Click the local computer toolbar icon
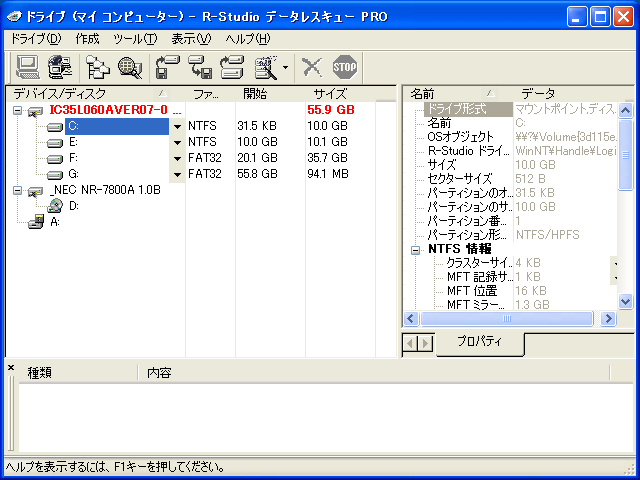Screen dimensions: 640x480 (28, 67)
